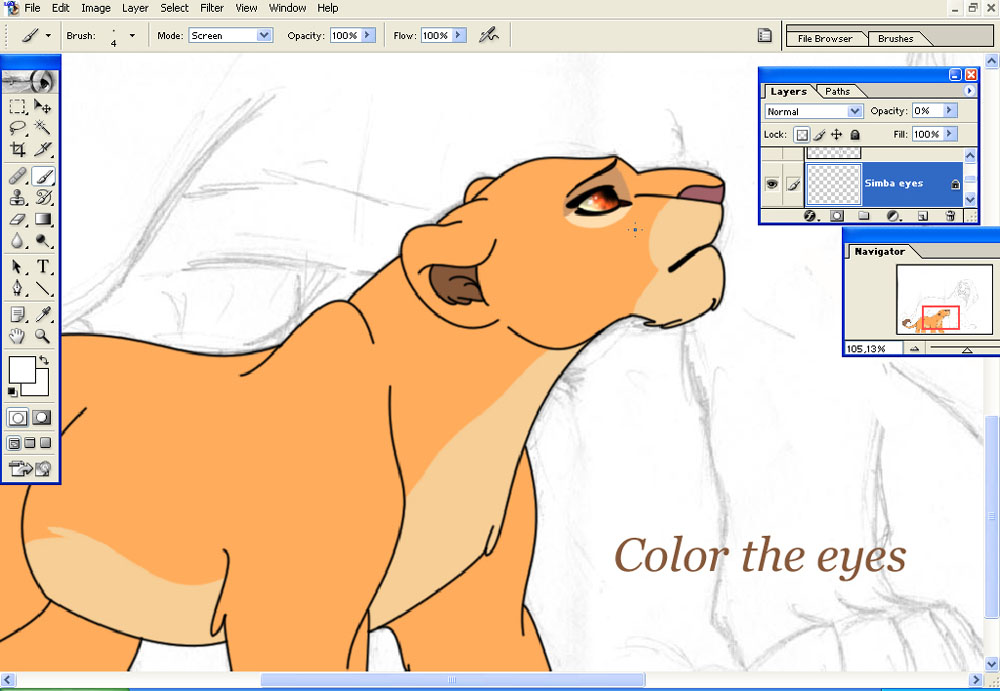Viewport: 1000px width, 691px height.
Task: Click the Navigator zoom slider
Action: [967, 349]
